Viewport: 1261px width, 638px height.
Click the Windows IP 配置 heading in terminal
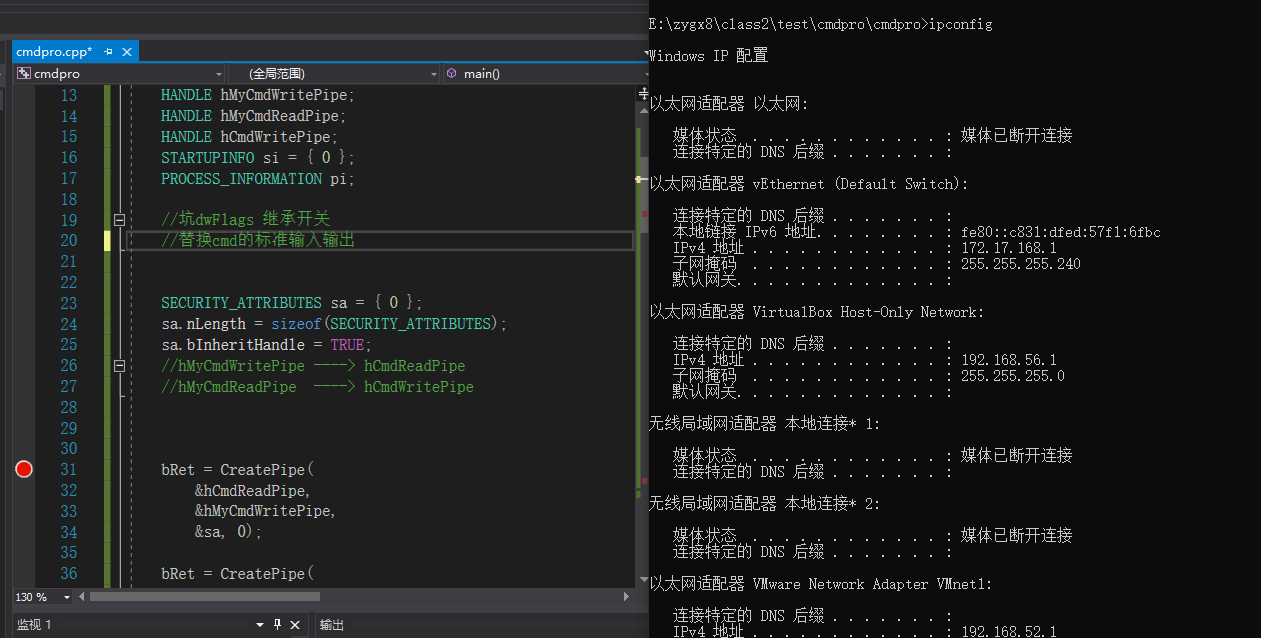pos(709,56)
